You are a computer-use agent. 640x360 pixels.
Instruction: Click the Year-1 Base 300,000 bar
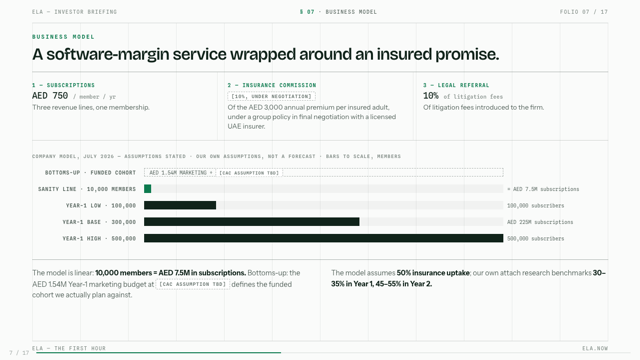(x=252, y=222)
